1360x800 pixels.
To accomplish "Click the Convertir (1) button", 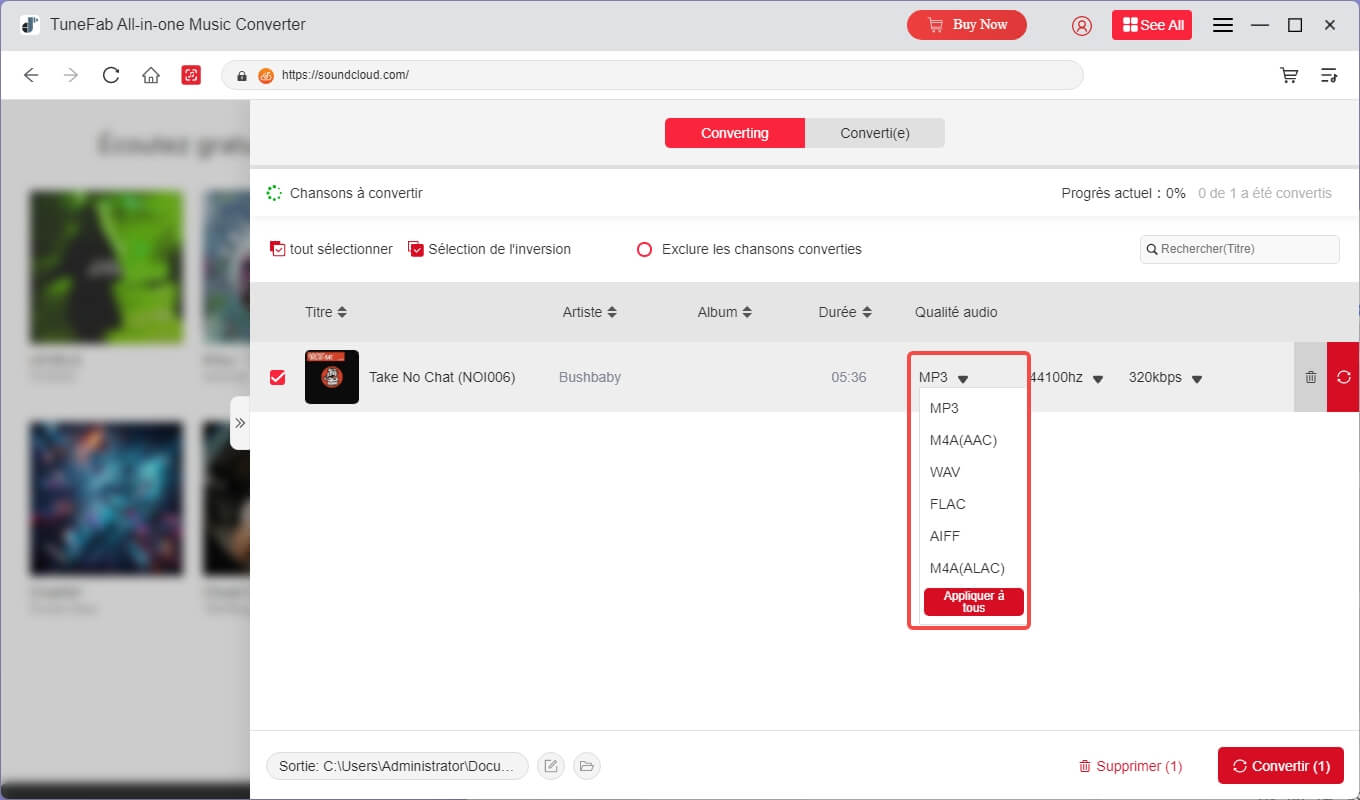I will coord(1281,766).
